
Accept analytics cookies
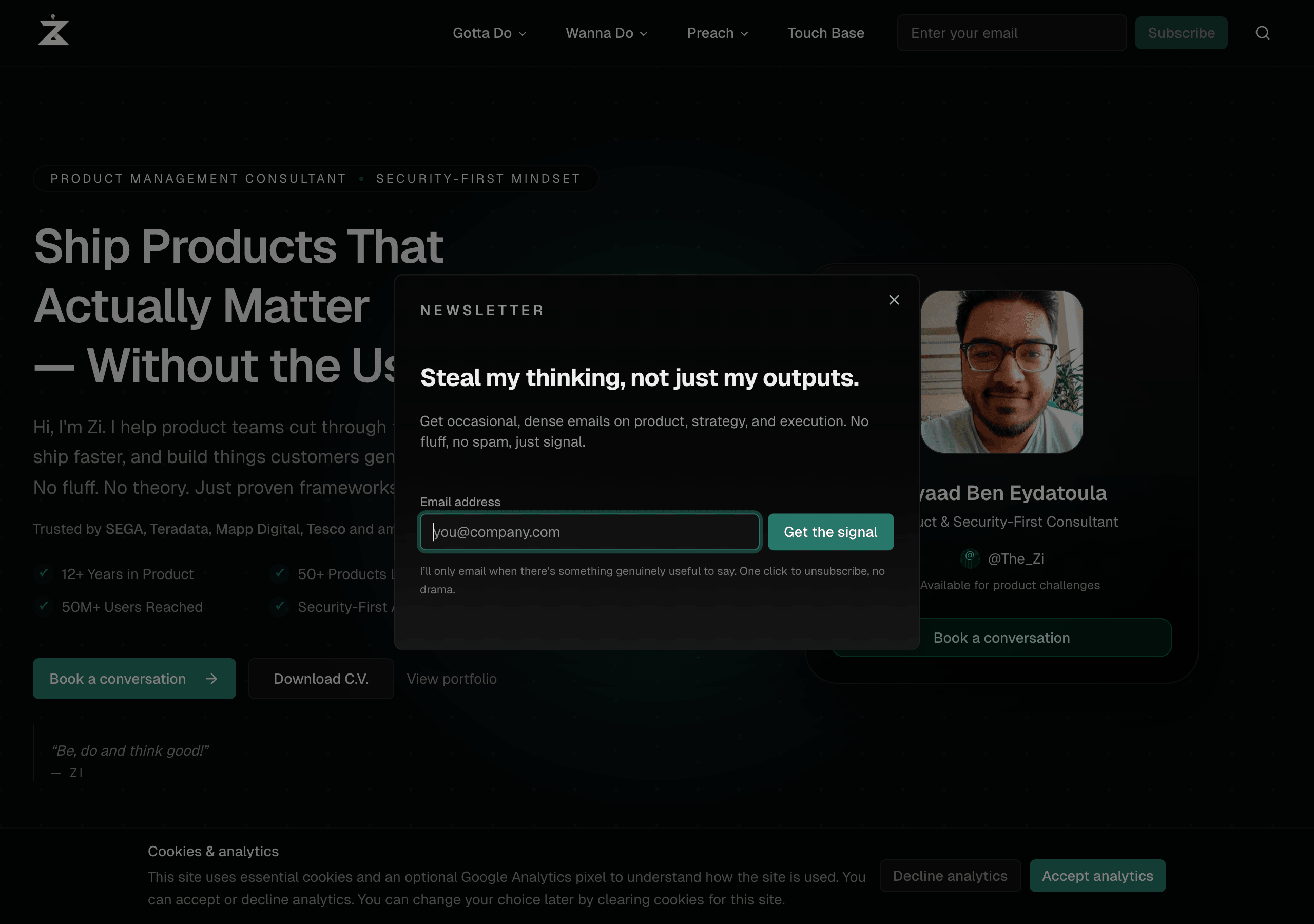(x=1097, y=875)
